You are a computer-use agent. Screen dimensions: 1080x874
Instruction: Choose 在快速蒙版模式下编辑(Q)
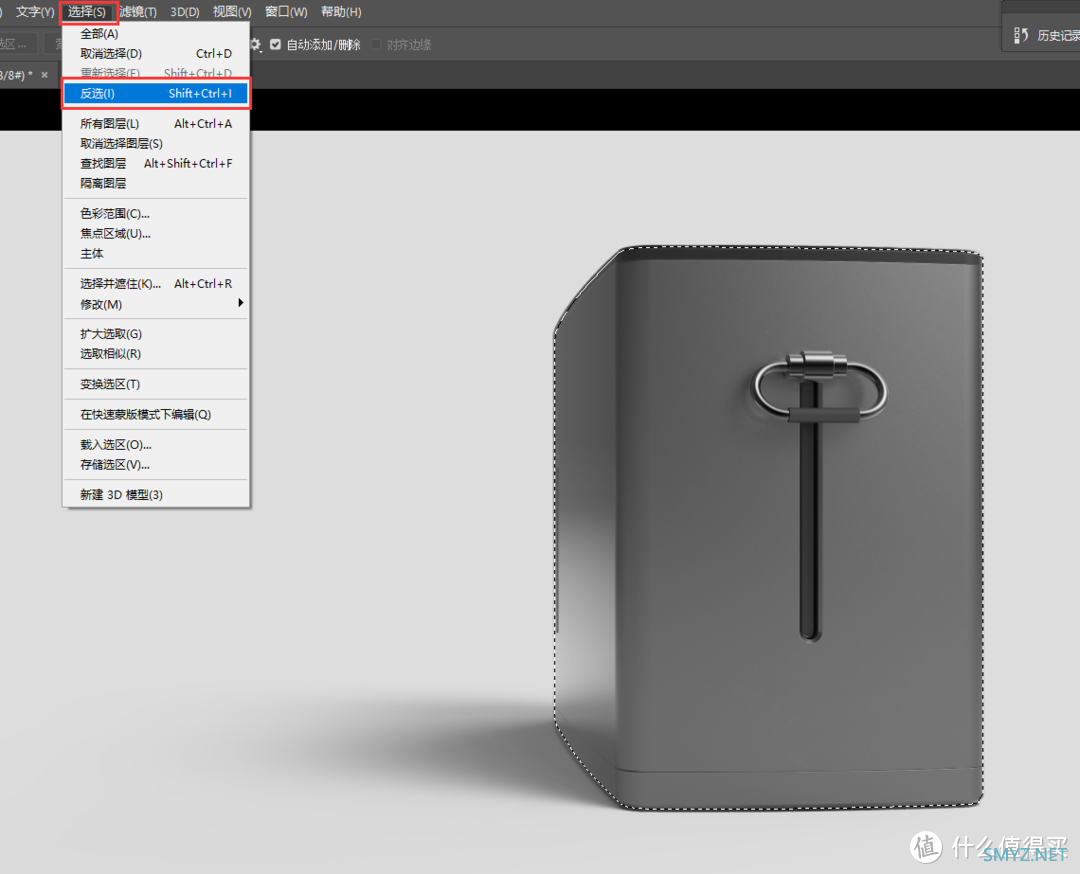(x=156, y=415)
